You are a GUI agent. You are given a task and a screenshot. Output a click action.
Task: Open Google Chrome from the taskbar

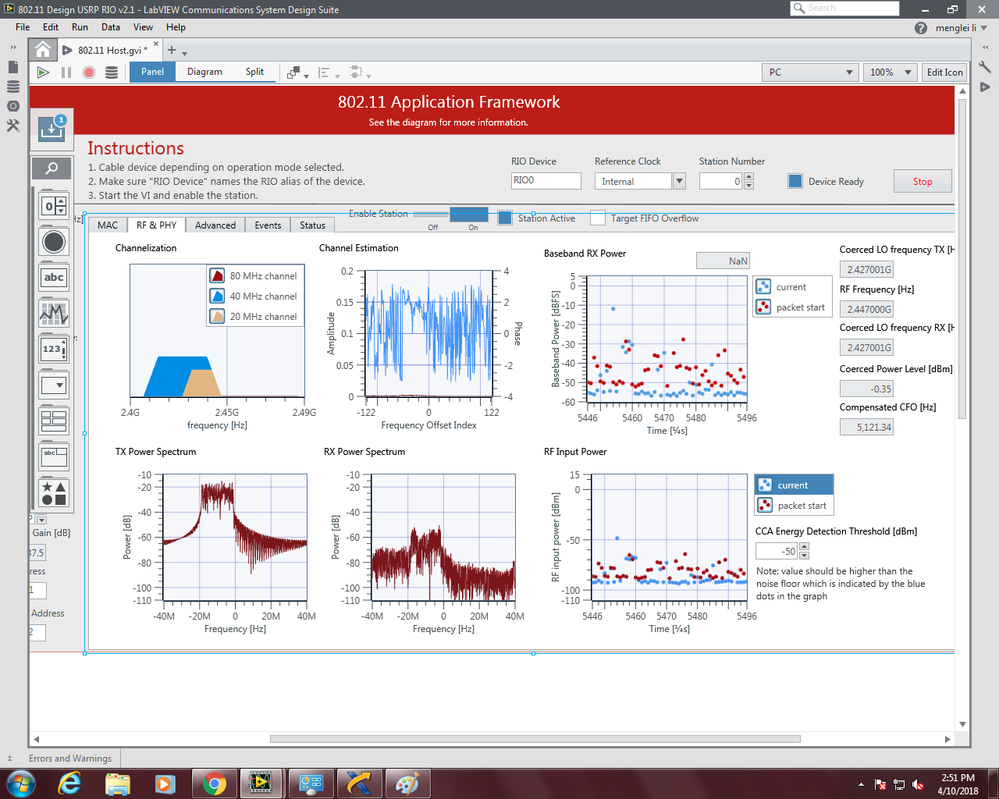pos(214,783)
